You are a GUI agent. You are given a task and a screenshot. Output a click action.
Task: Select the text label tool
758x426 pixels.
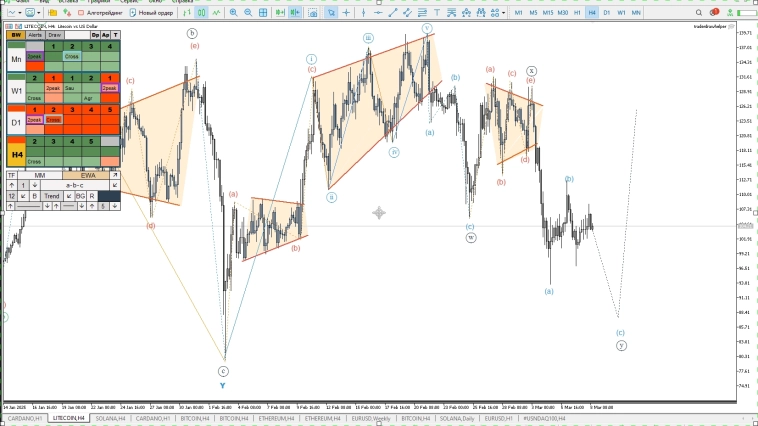tap(438, 13)
